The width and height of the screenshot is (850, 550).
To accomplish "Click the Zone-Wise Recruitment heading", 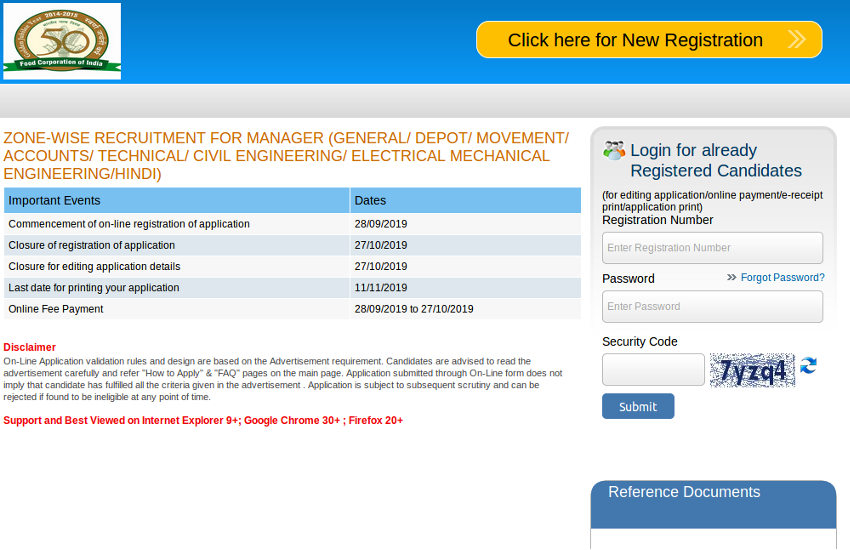I will [x=286, y=156].
